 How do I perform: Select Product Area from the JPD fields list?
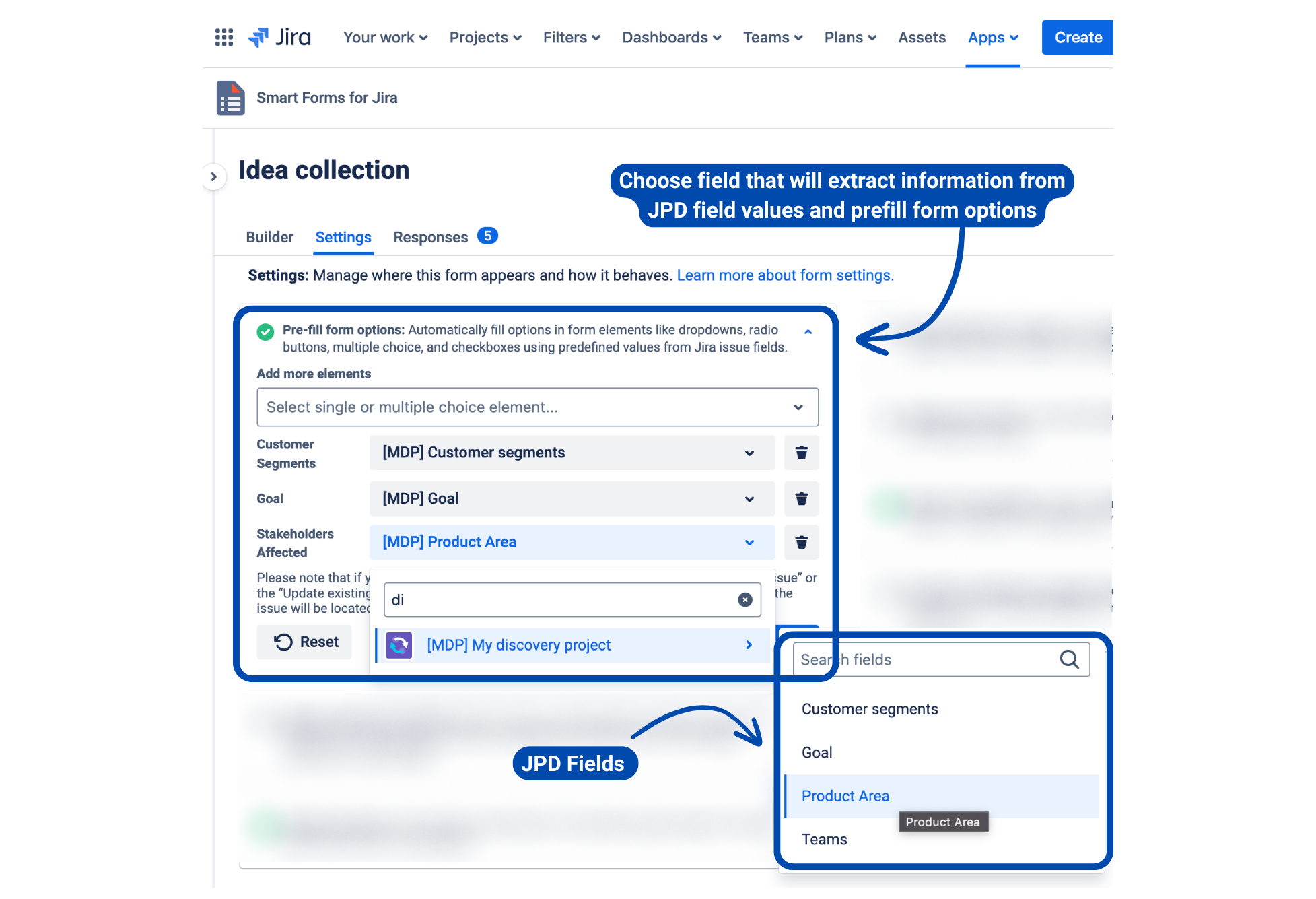click(845, 795)
